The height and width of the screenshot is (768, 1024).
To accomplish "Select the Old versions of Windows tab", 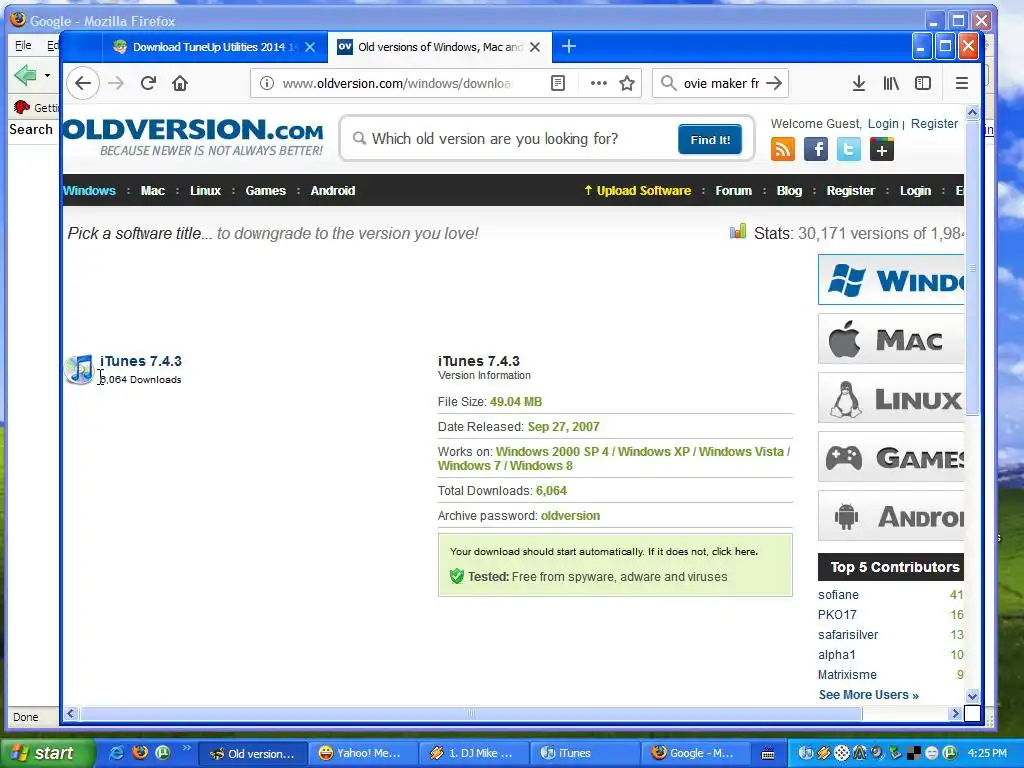I will coord(440,47).
